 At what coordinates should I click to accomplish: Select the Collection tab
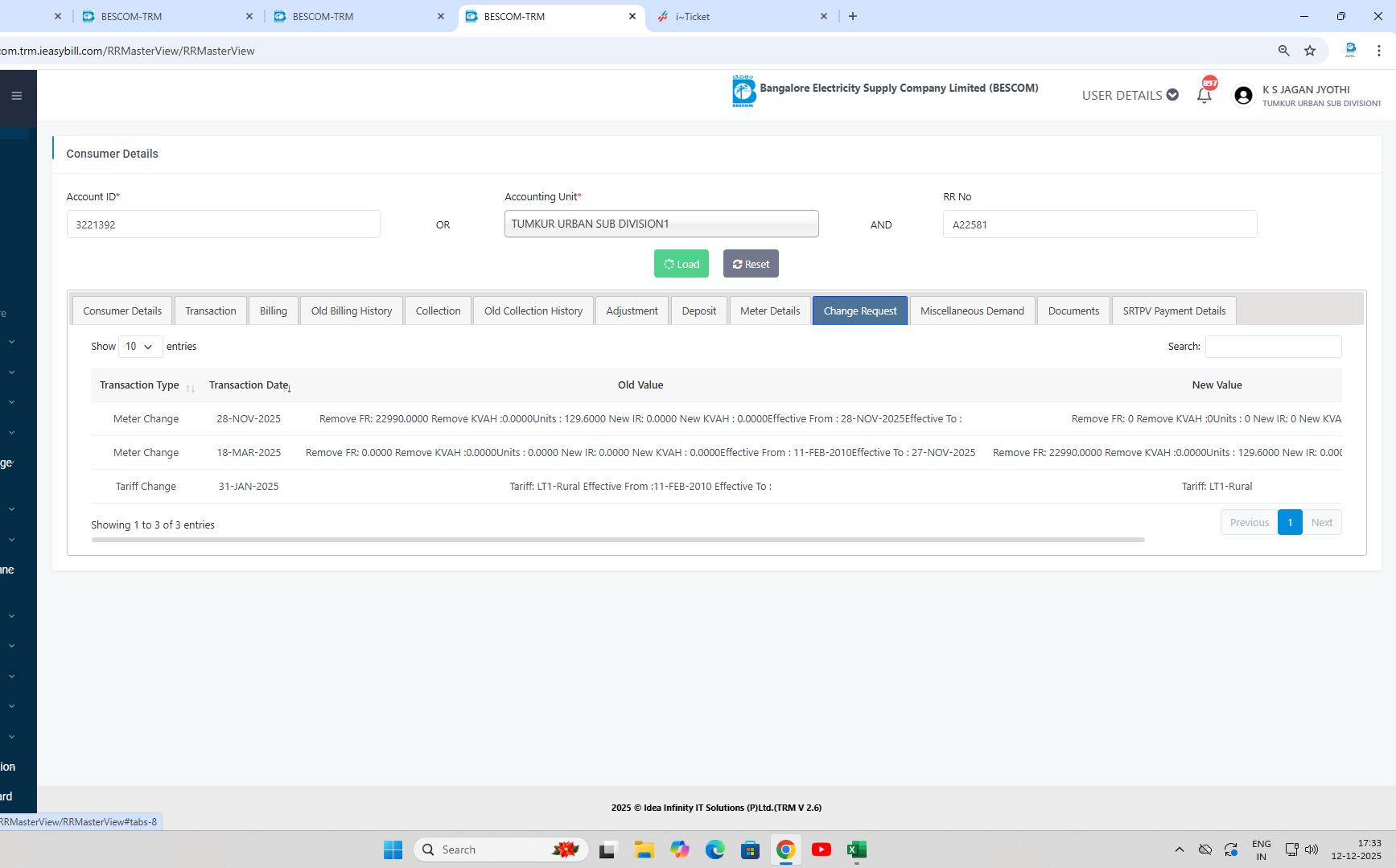(x=439, y=311)
